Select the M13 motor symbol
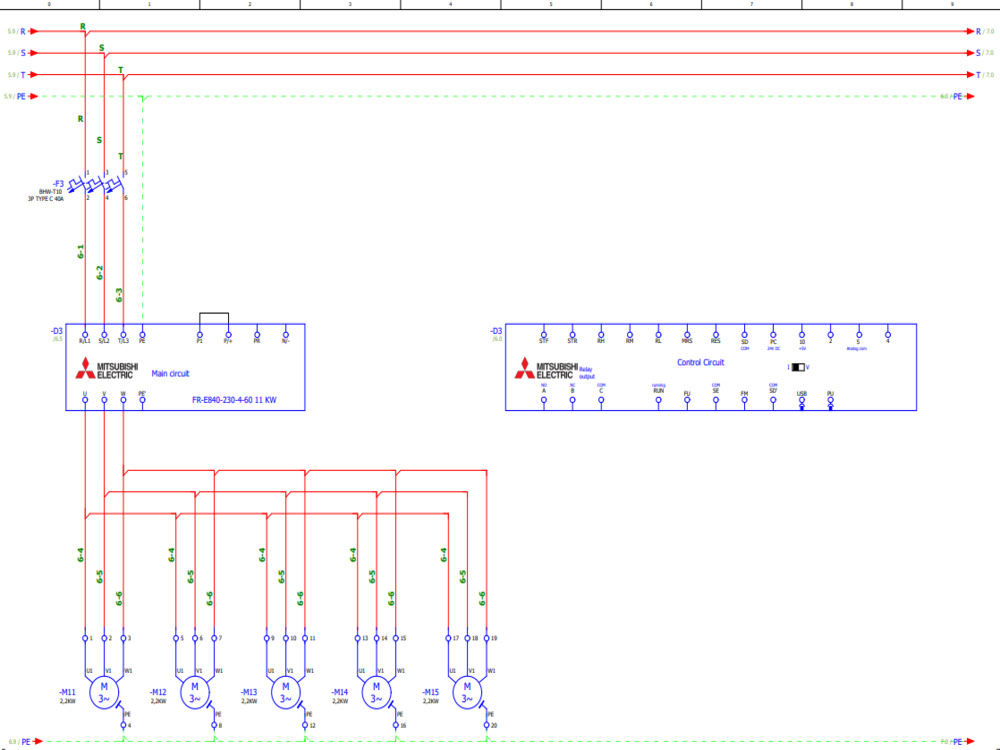1000x750 pixels. 287,691
